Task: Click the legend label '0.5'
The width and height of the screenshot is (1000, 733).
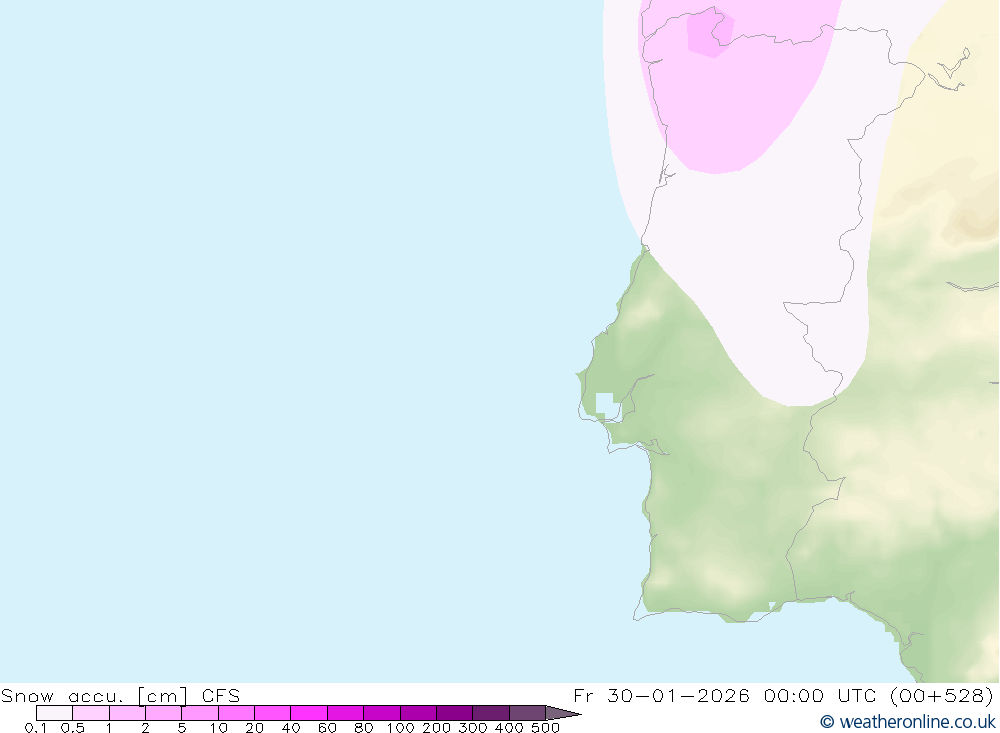Action: tap(73, 727)
